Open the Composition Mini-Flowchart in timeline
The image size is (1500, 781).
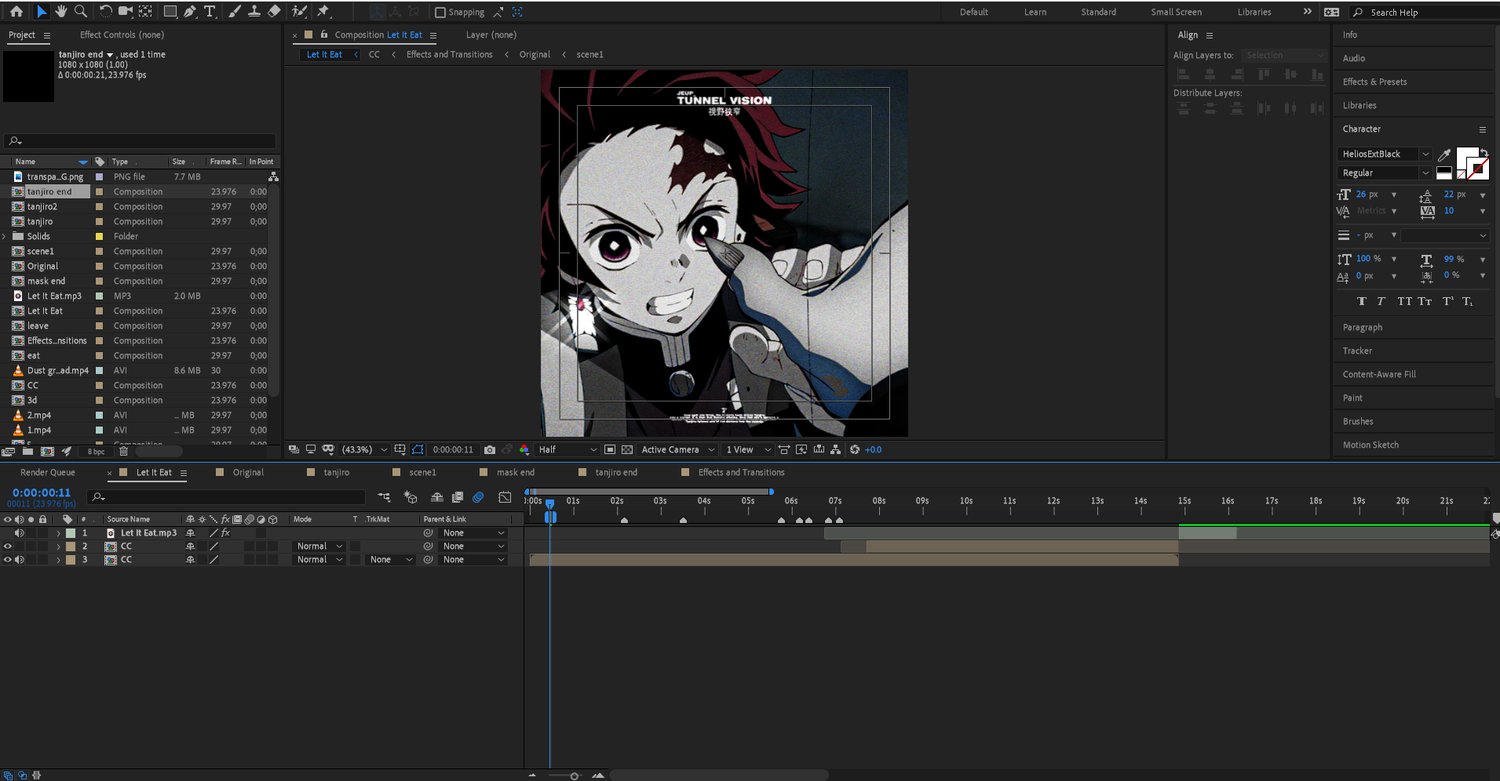click(x=385, y=497)
